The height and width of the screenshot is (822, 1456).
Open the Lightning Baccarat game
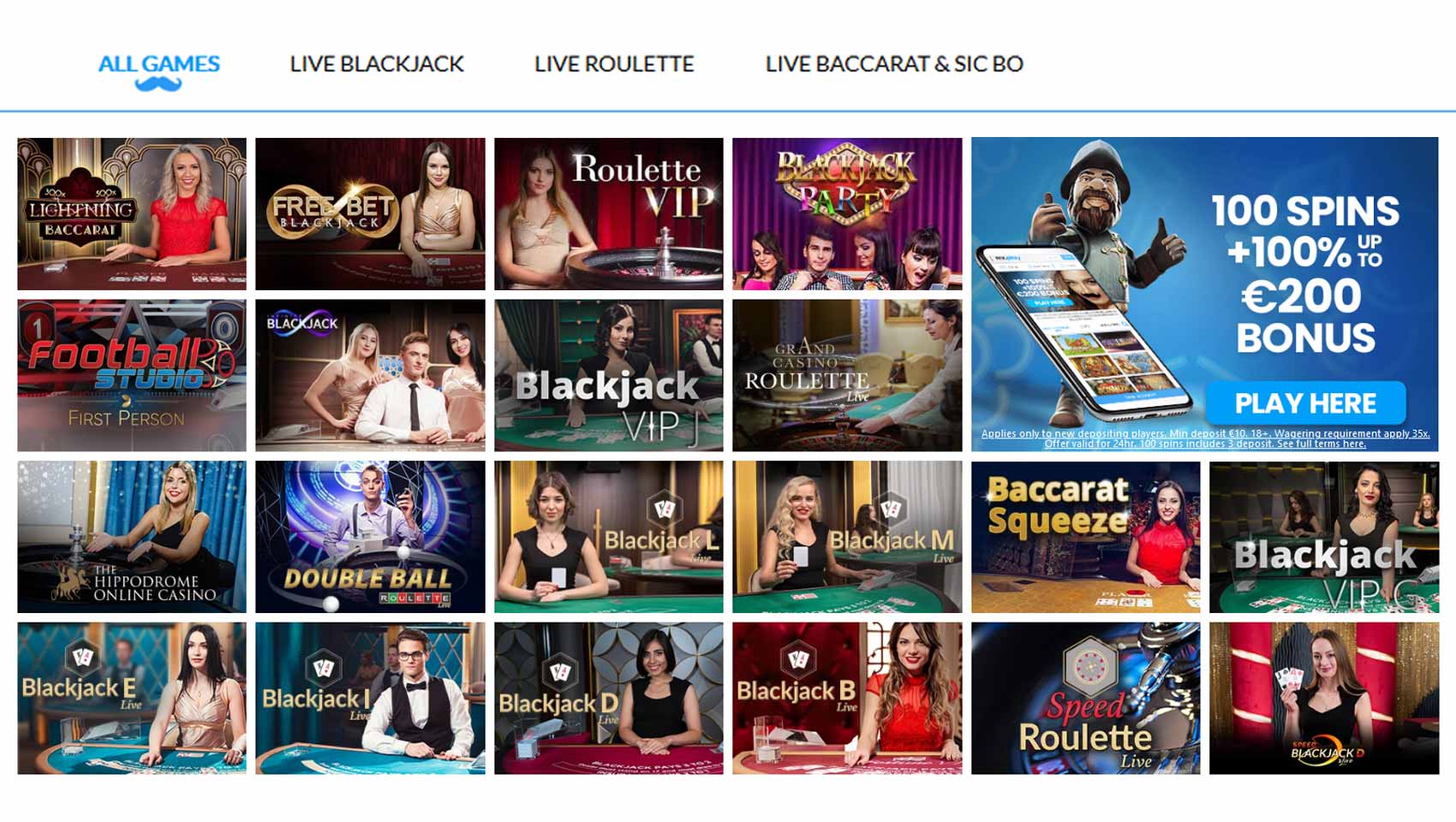point(132,214)
